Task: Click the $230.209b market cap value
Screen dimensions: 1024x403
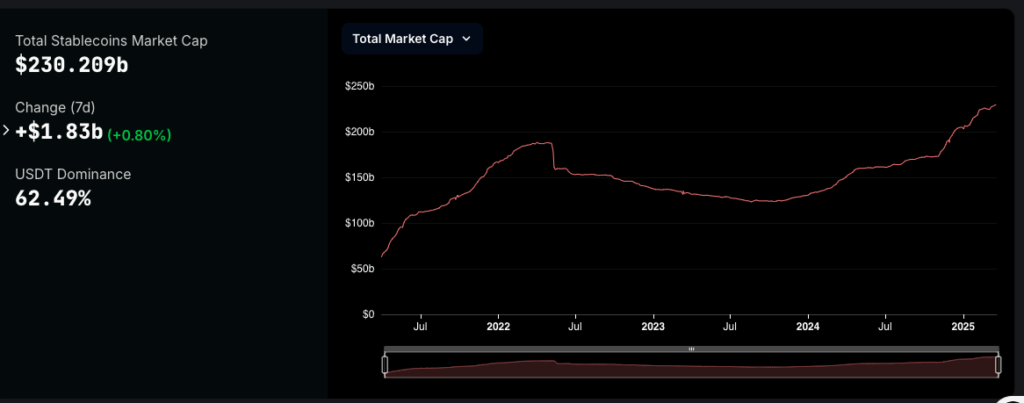Action: click(72, 65)
